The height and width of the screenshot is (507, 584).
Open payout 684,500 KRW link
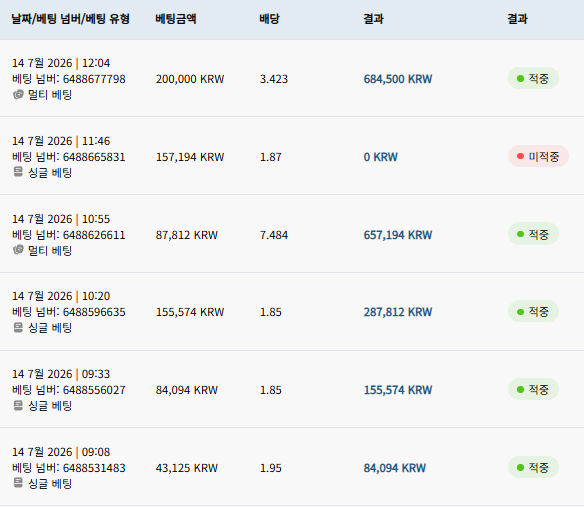pyautogui.click(x=398, y=79)
